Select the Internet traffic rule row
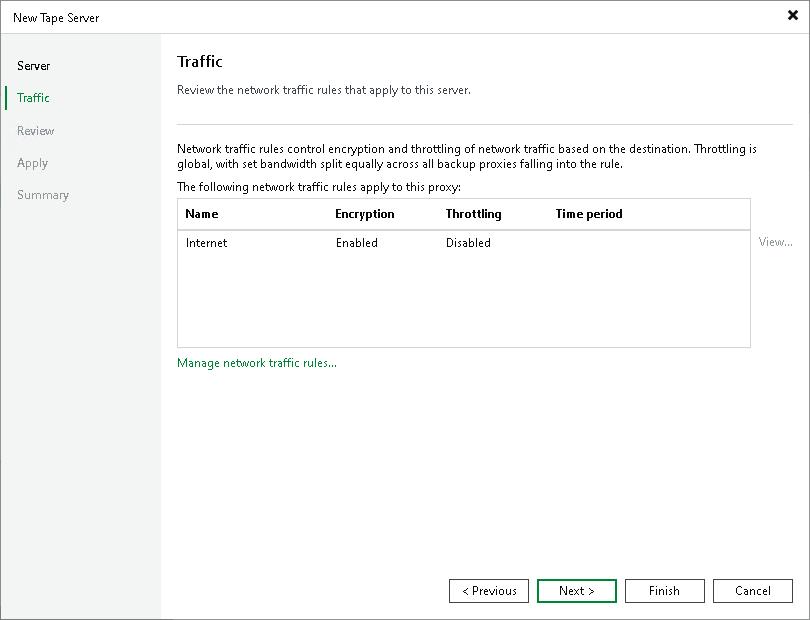 click(463, 243)
